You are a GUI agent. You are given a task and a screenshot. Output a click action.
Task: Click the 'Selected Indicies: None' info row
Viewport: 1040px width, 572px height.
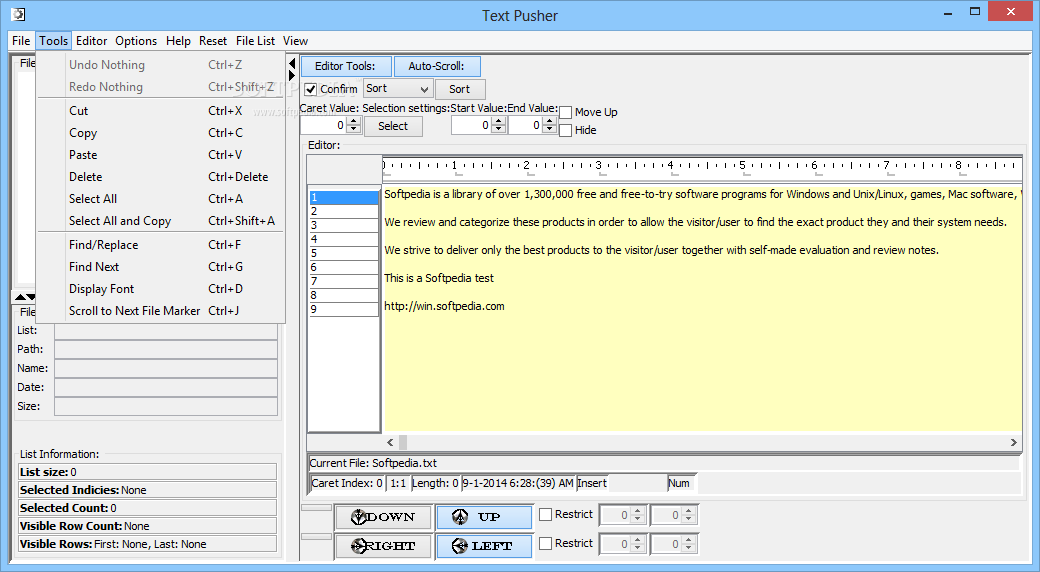point(147,490)
